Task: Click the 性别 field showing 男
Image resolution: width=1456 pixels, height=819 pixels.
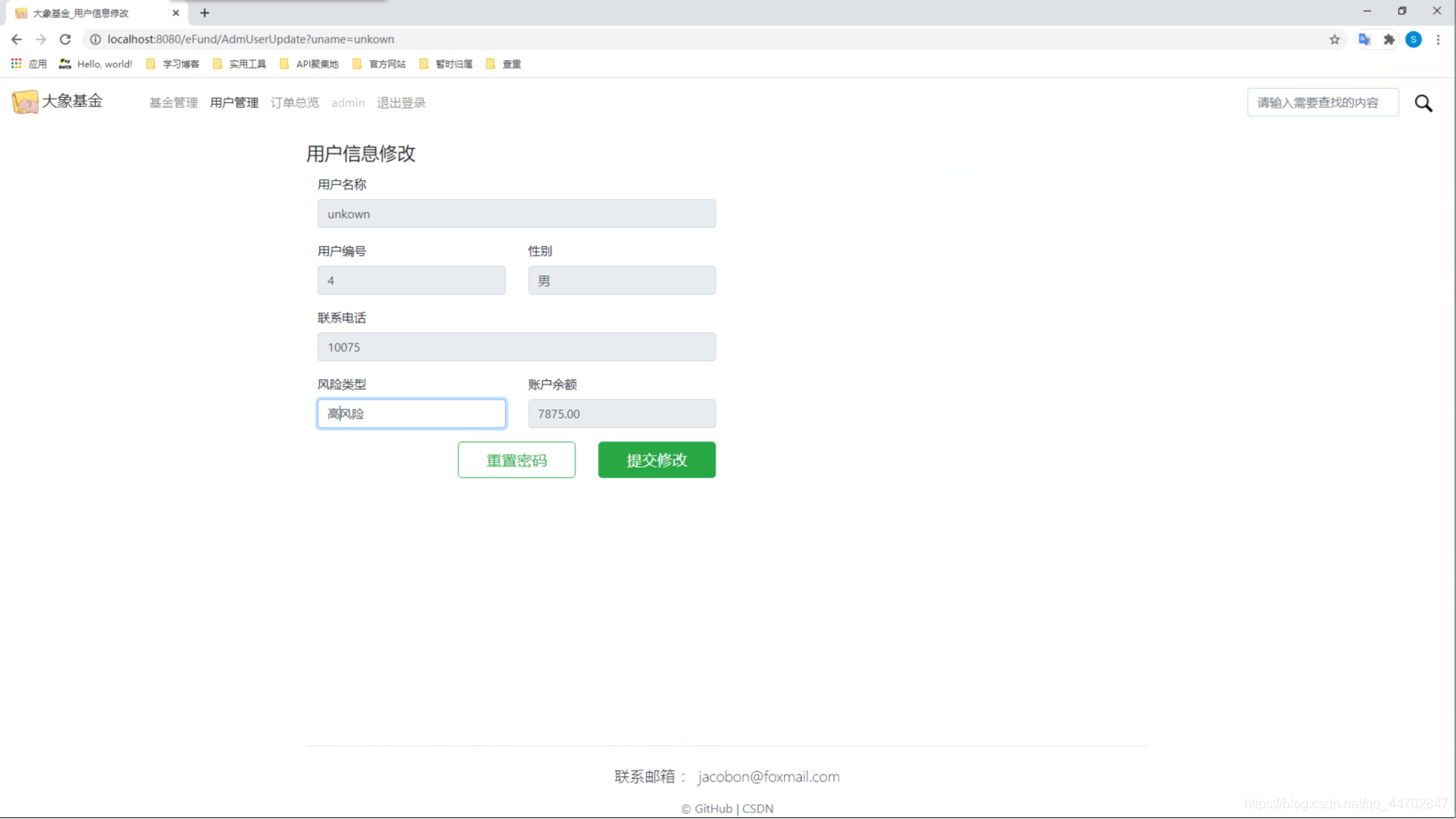Action: [x=622, y=281]
